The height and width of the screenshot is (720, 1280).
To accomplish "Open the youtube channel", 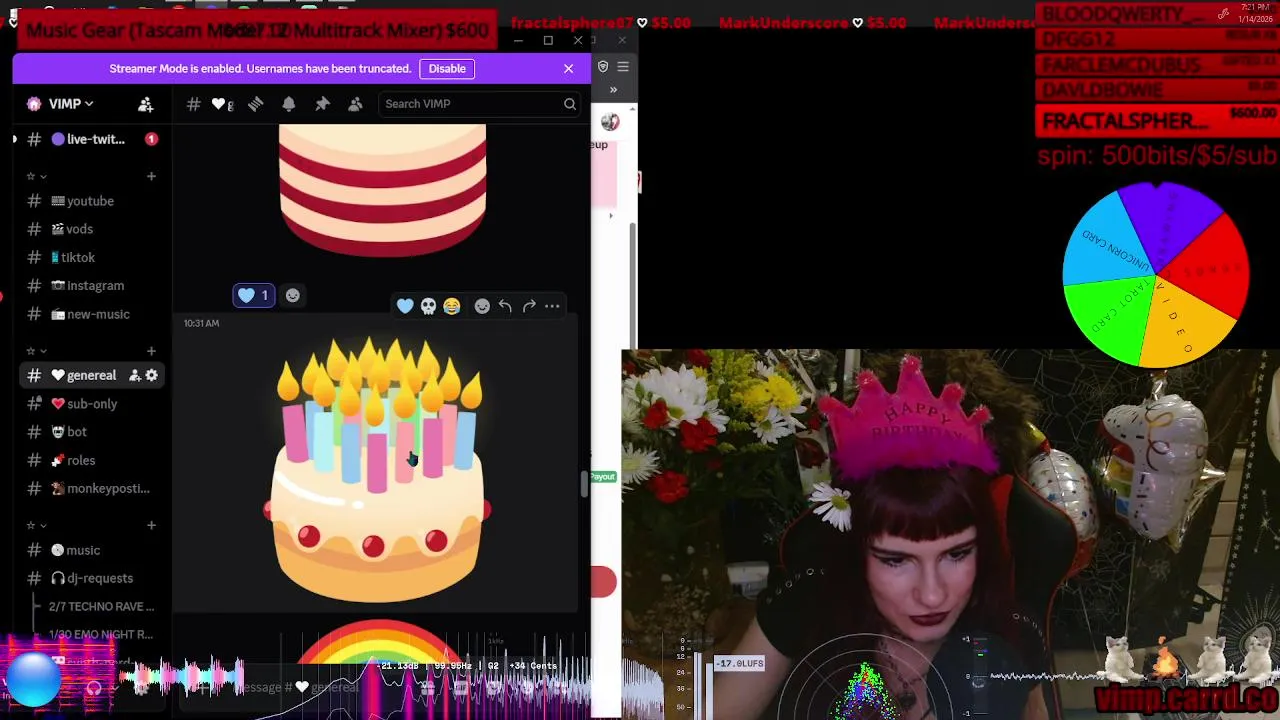I will (x=90, y=201).
